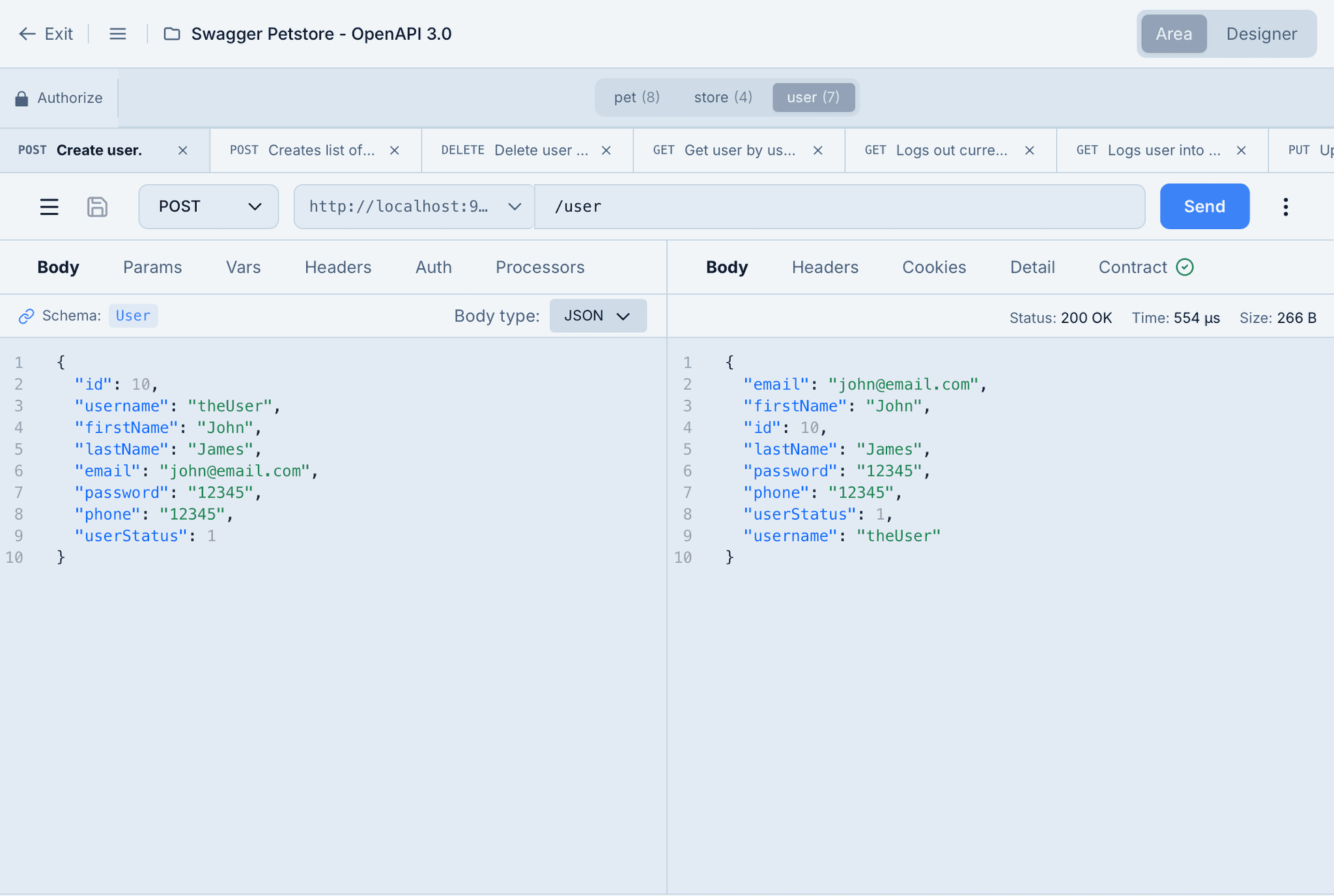Screen dimensions: 1334x896
Task: Select the pet (8) group
Action: click(636, 98)
